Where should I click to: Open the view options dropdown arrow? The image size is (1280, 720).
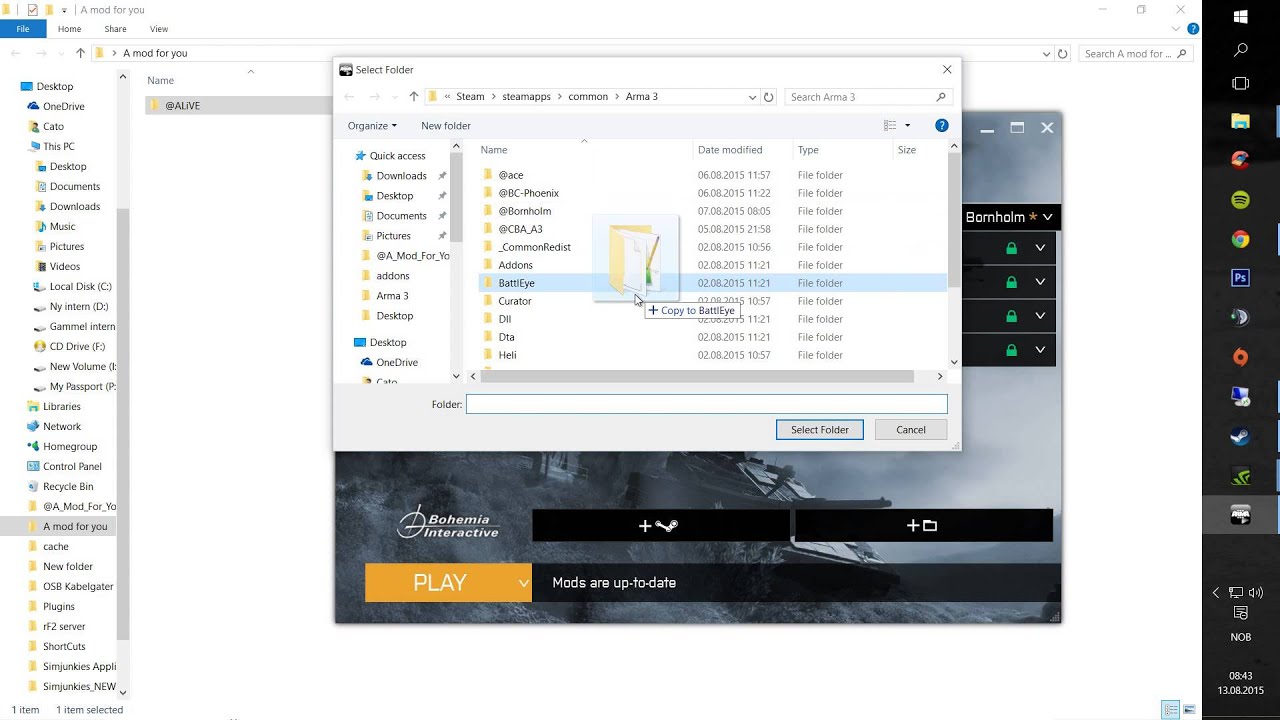click(x=907, y=125)
